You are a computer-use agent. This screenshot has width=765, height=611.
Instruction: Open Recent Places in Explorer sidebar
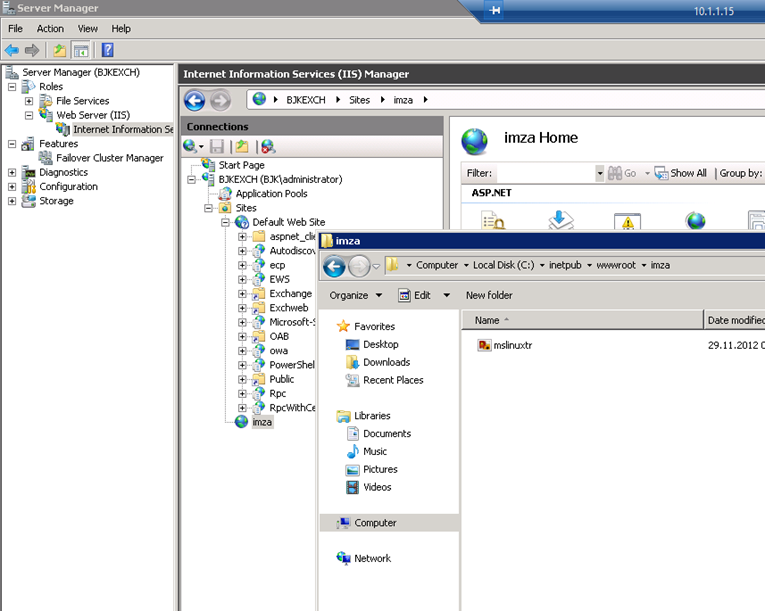click(384, 380)
